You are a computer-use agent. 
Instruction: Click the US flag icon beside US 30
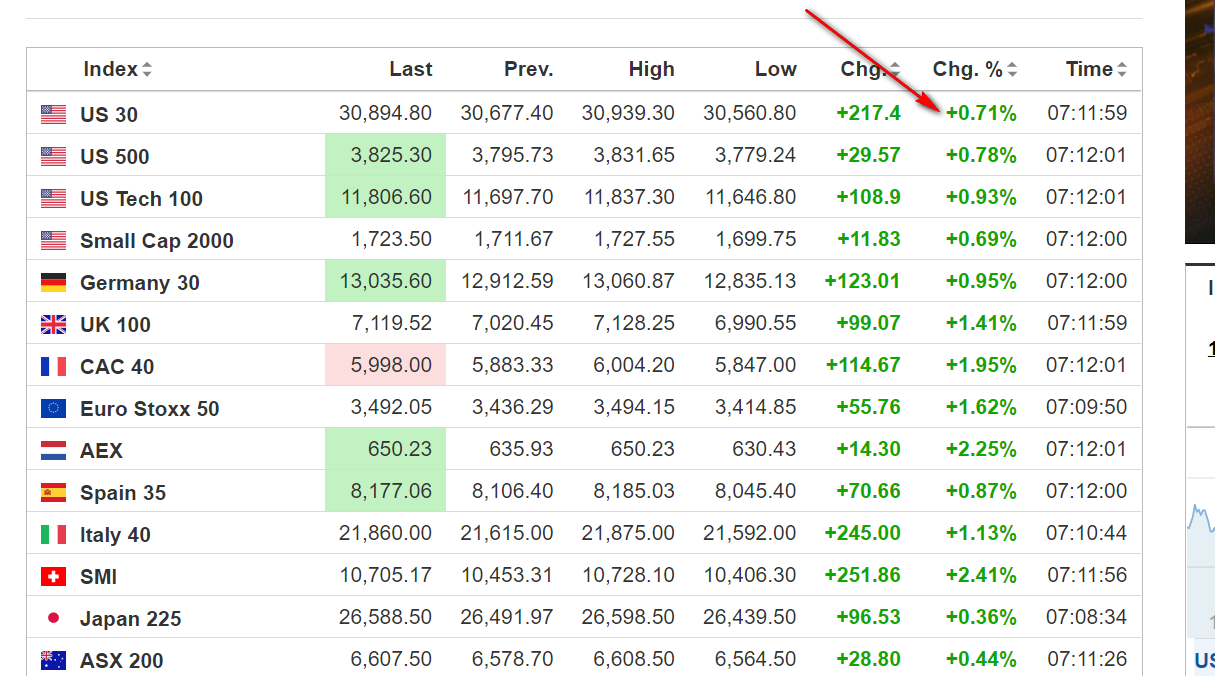(53, 114)
